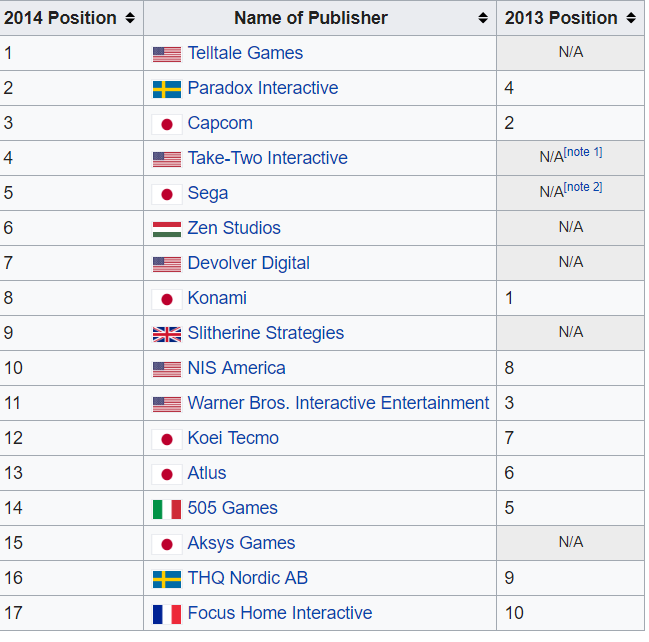Click the Swedish flag beside THQ Nordic AB

167,579
